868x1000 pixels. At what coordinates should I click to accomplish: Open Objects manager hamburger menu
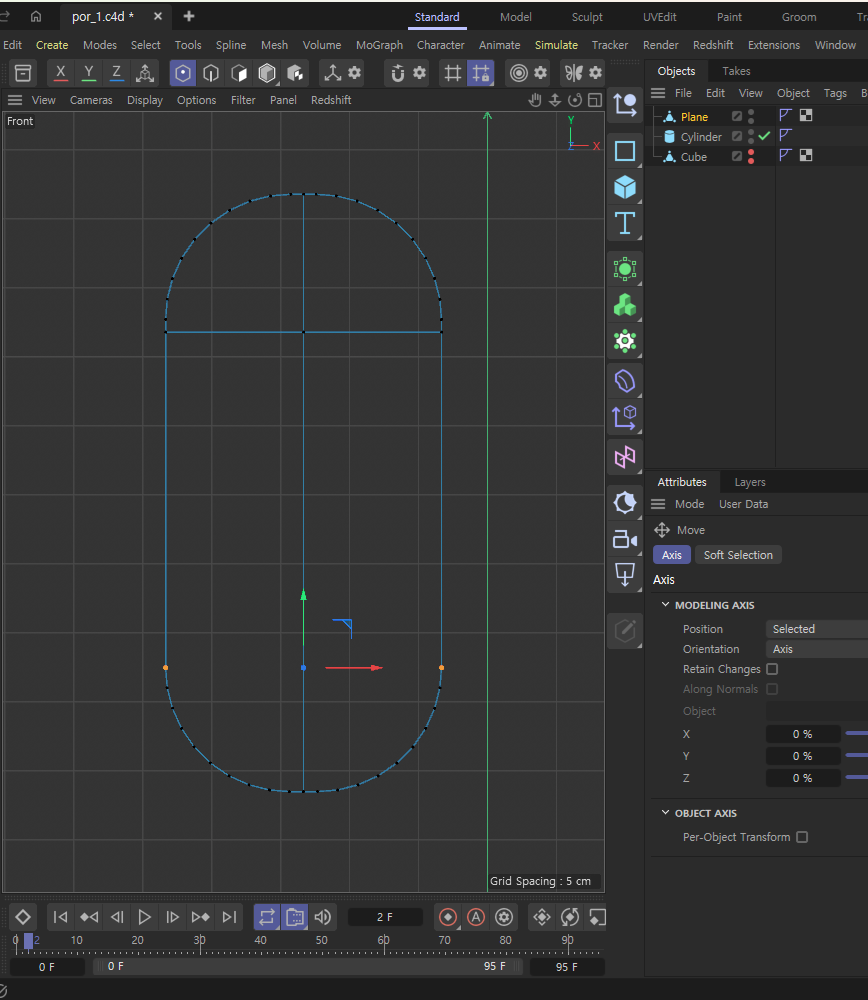(658, 93)
